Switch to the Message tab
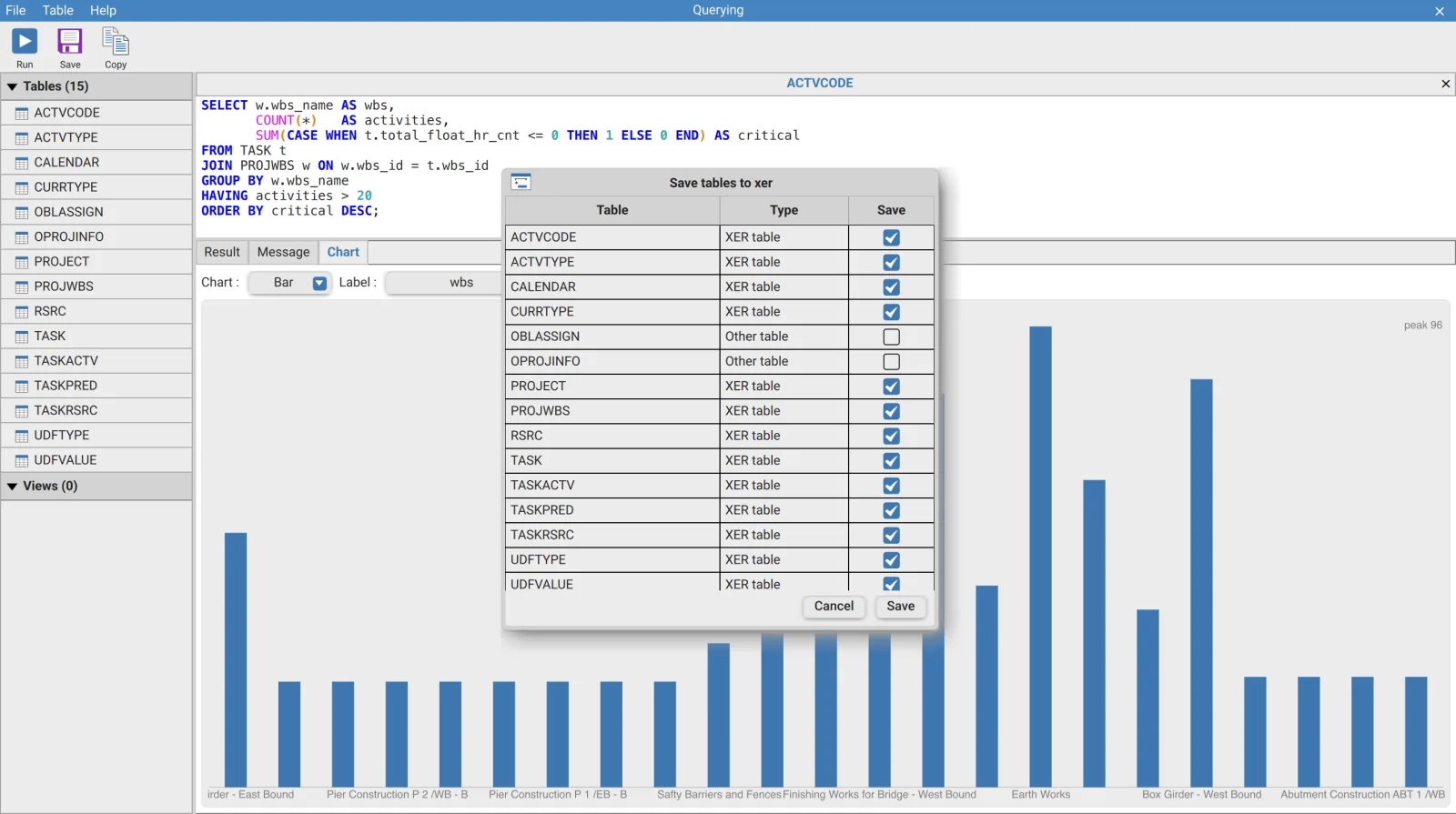The width and height of the screenshot is (1456, 814). 283,252
